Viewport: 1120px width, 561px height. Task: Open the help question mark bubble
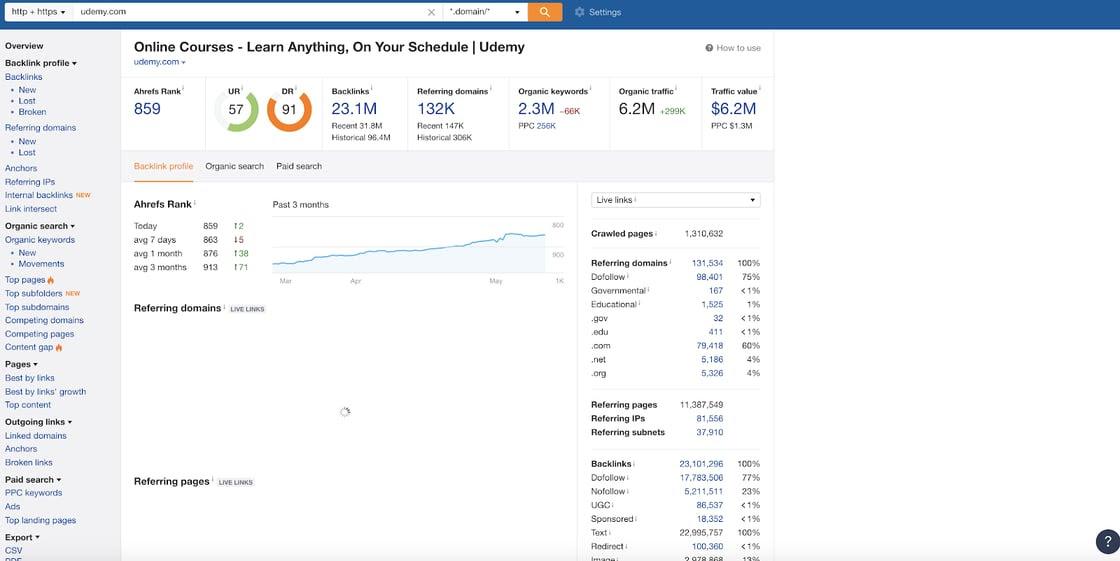point(1106,541)
